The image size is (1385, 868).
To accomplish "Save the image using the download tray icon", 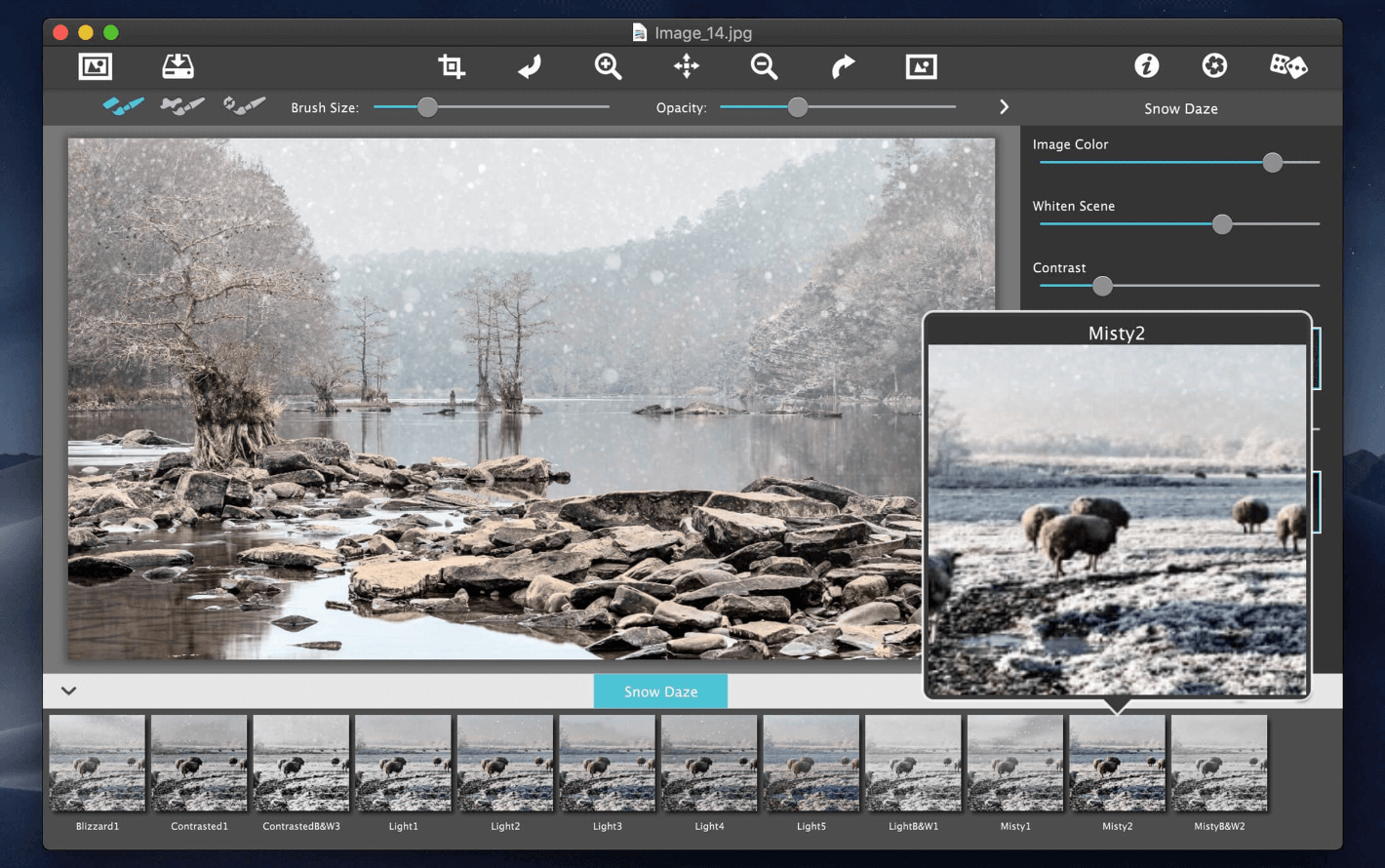I will [x=178, y=66].
